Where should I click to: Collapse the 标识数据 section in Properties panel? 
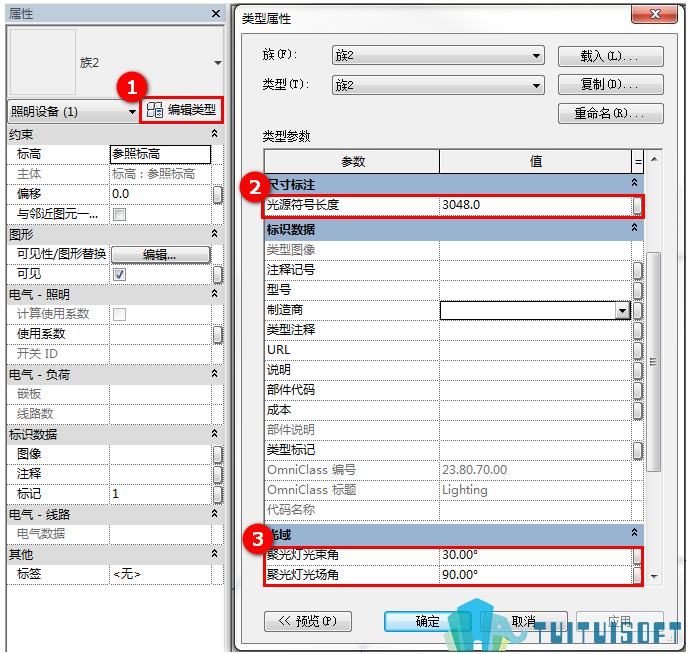pyautogui.click(x=214, y=434)
